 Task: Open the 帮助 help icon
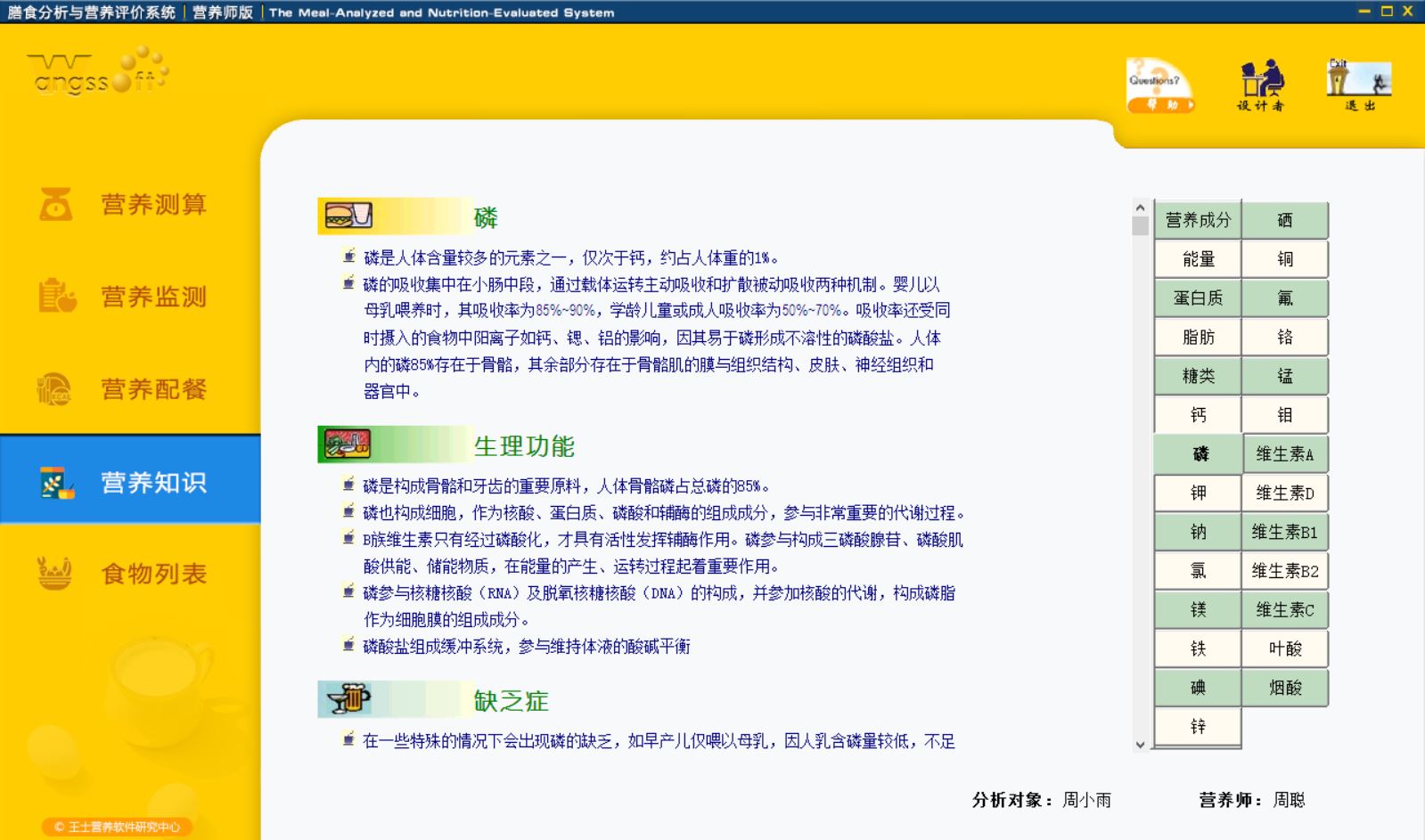point(1161,86)
